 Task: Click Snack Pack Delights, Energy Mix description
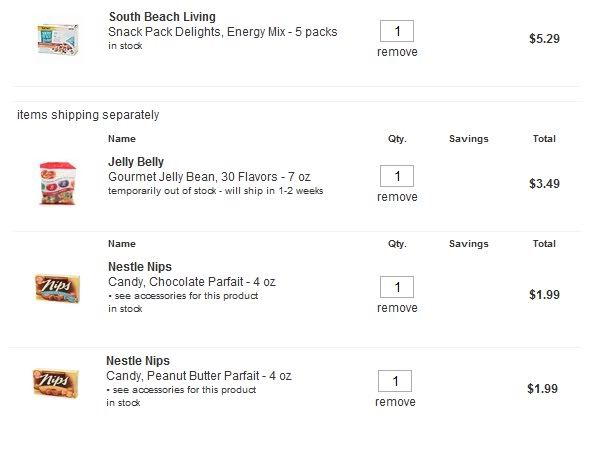click(222, 32)
